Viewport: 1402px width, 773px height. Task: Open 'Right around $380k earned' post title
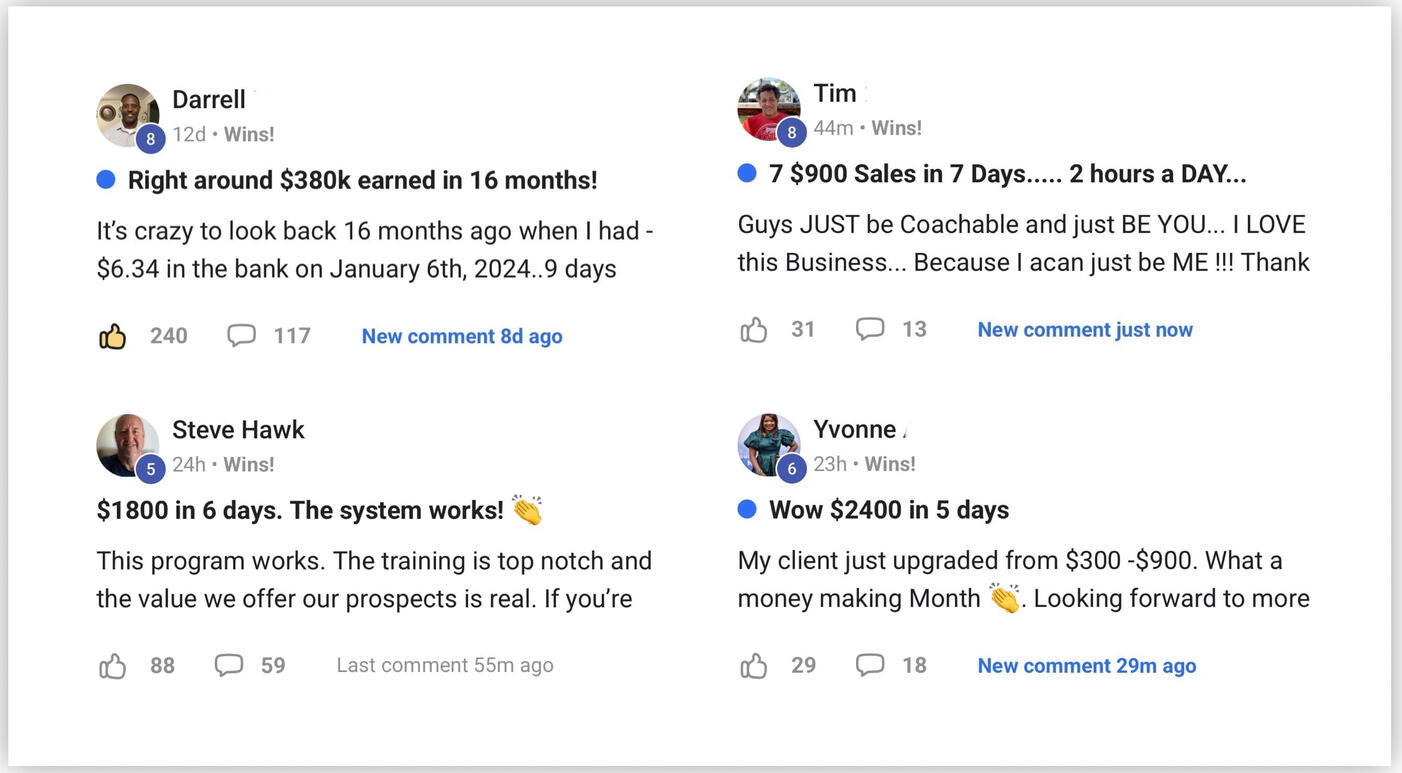(x=362, y=180)
